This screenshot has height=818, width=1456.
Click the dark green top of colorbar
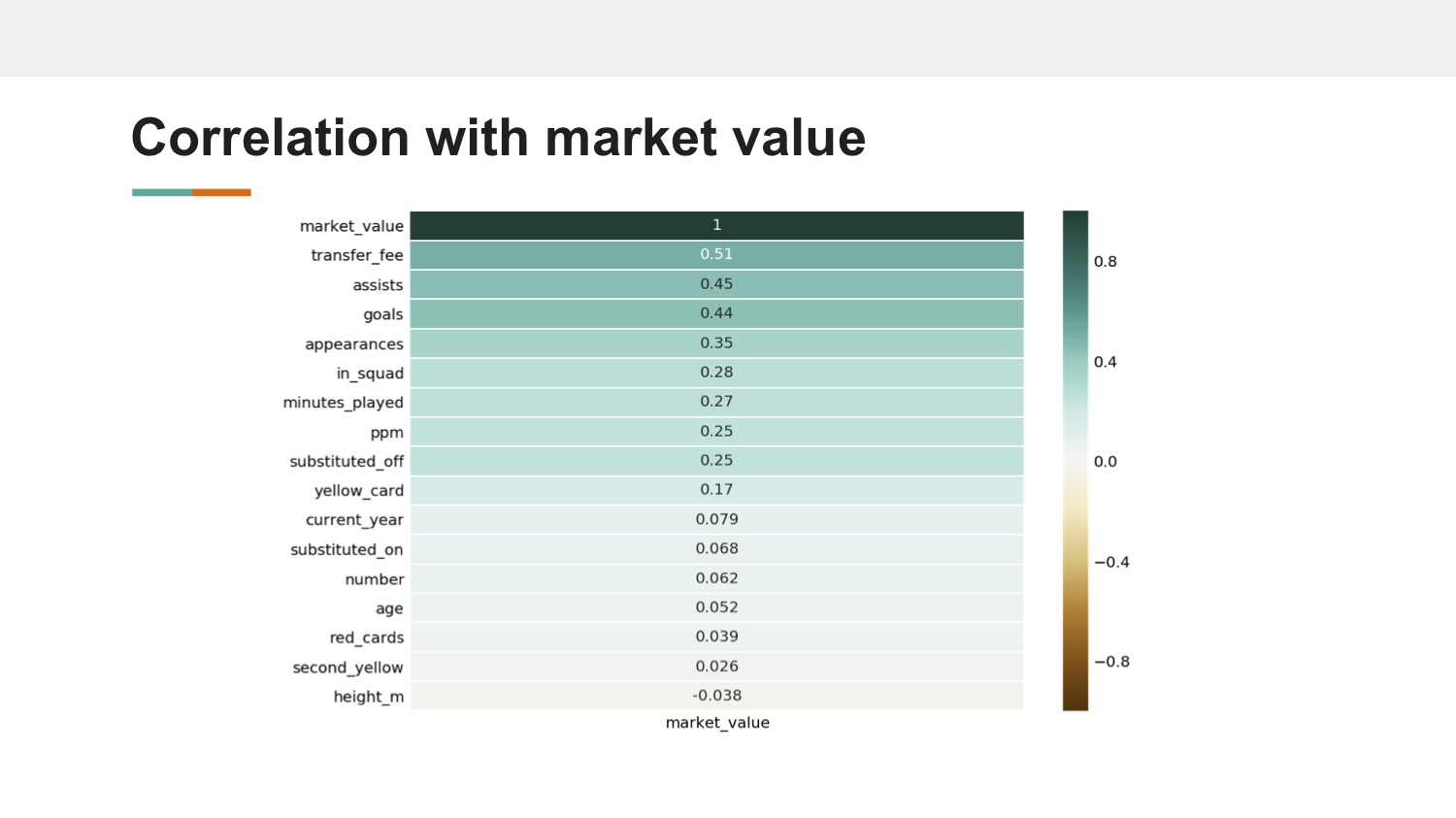pos(1075,225)
